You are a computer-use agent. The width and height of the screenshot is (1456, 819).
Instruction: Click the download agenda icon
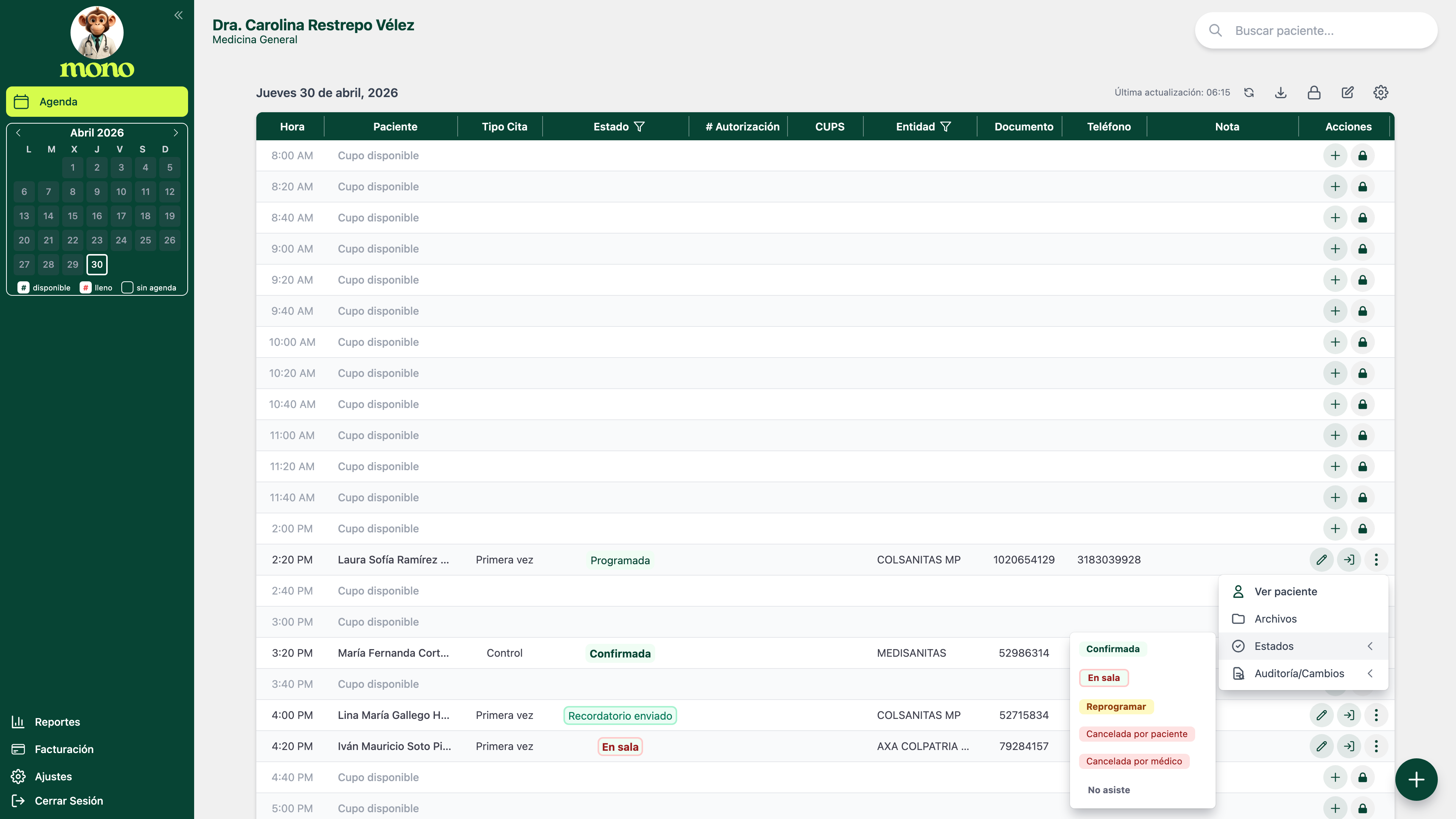coord(1281,93)
